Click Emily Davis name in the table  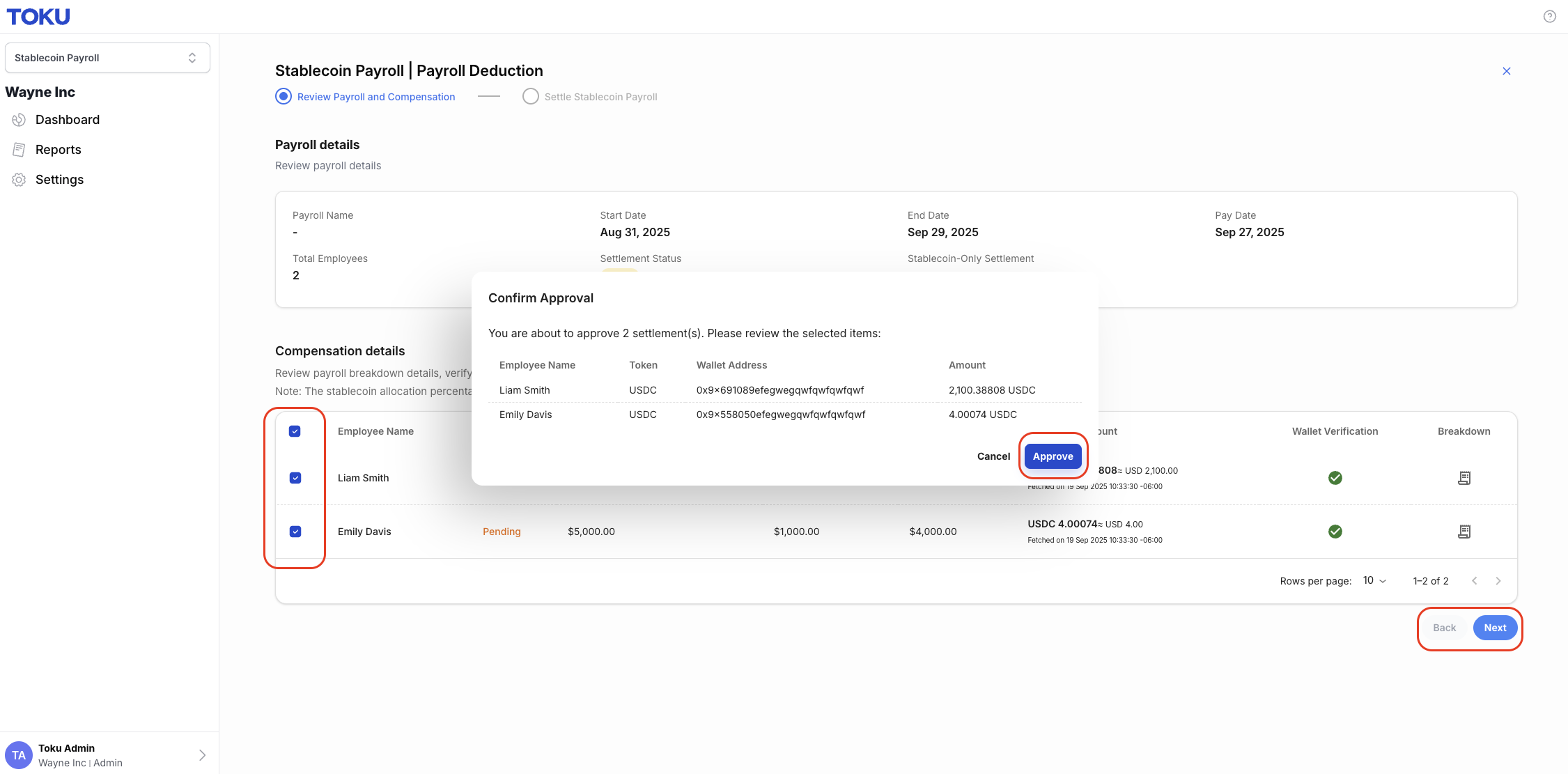pyautogui.click(x=364, y=532)
